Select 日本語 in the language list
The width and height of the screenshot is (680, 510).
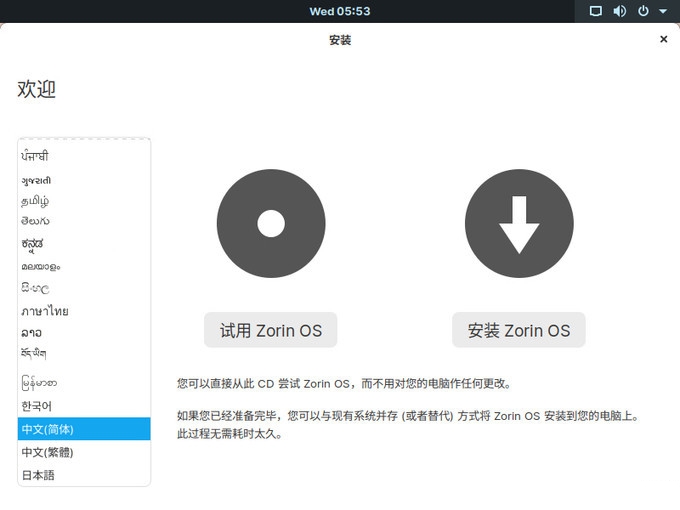(84, 475)
